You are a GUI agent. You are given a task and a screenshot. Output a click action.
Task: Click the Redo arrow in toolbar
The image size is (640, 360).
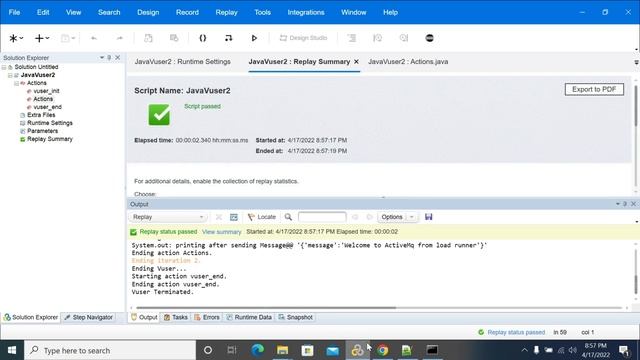[119, 38]
